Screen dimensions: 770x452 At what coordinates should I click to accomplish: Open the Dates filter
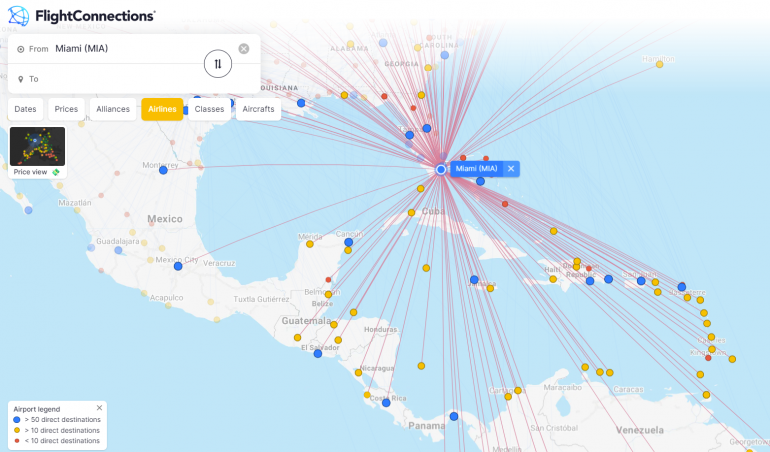point(26,109)
